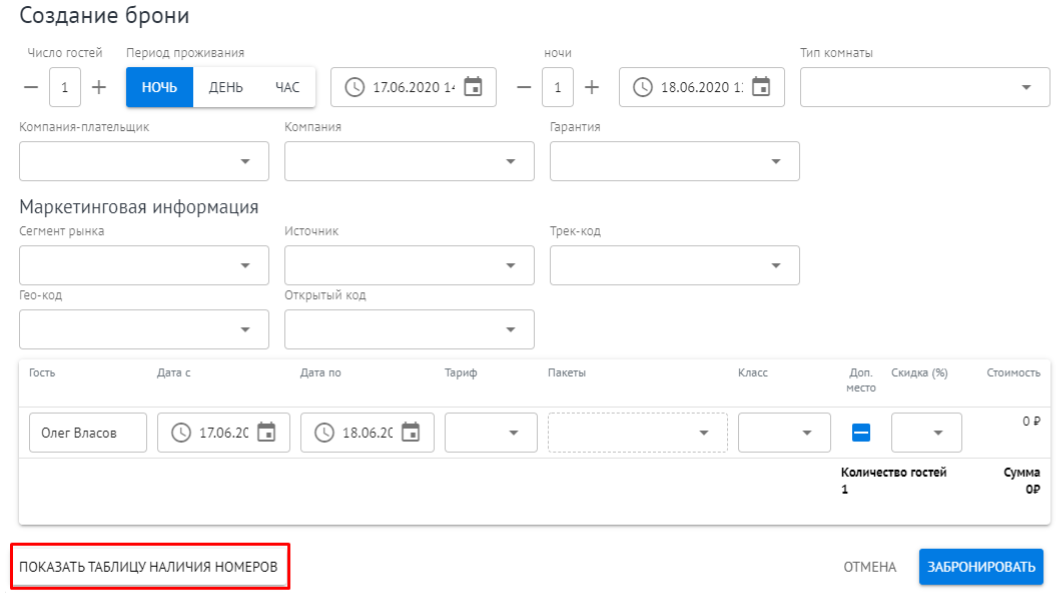Select the 'ДЕНЬ' stay period
The width and height of the screenshot is (1057, 603).
225,87
